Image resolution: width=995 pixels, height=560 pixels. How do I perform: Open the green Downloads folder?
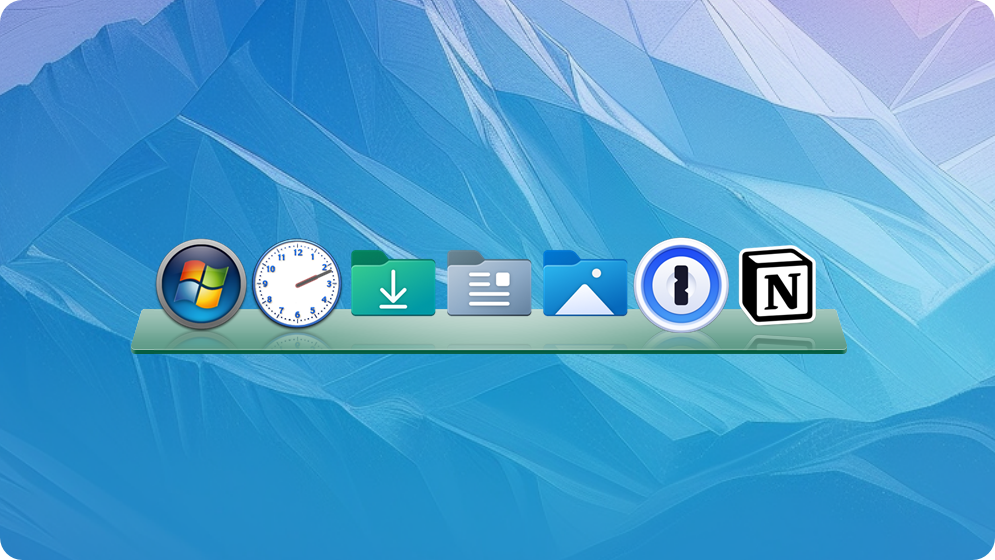click(x=393, y=283)
